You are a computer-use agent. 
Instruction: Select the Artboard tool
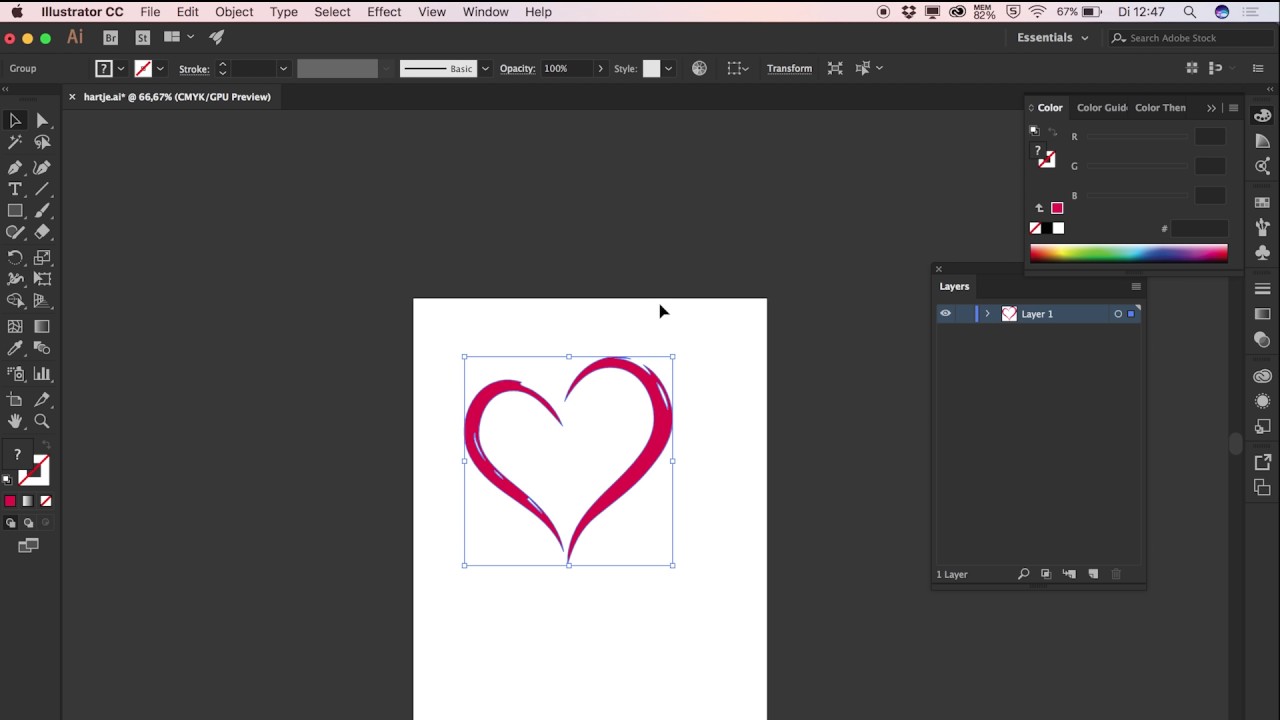pyautogui.click(x=15, y=400)
